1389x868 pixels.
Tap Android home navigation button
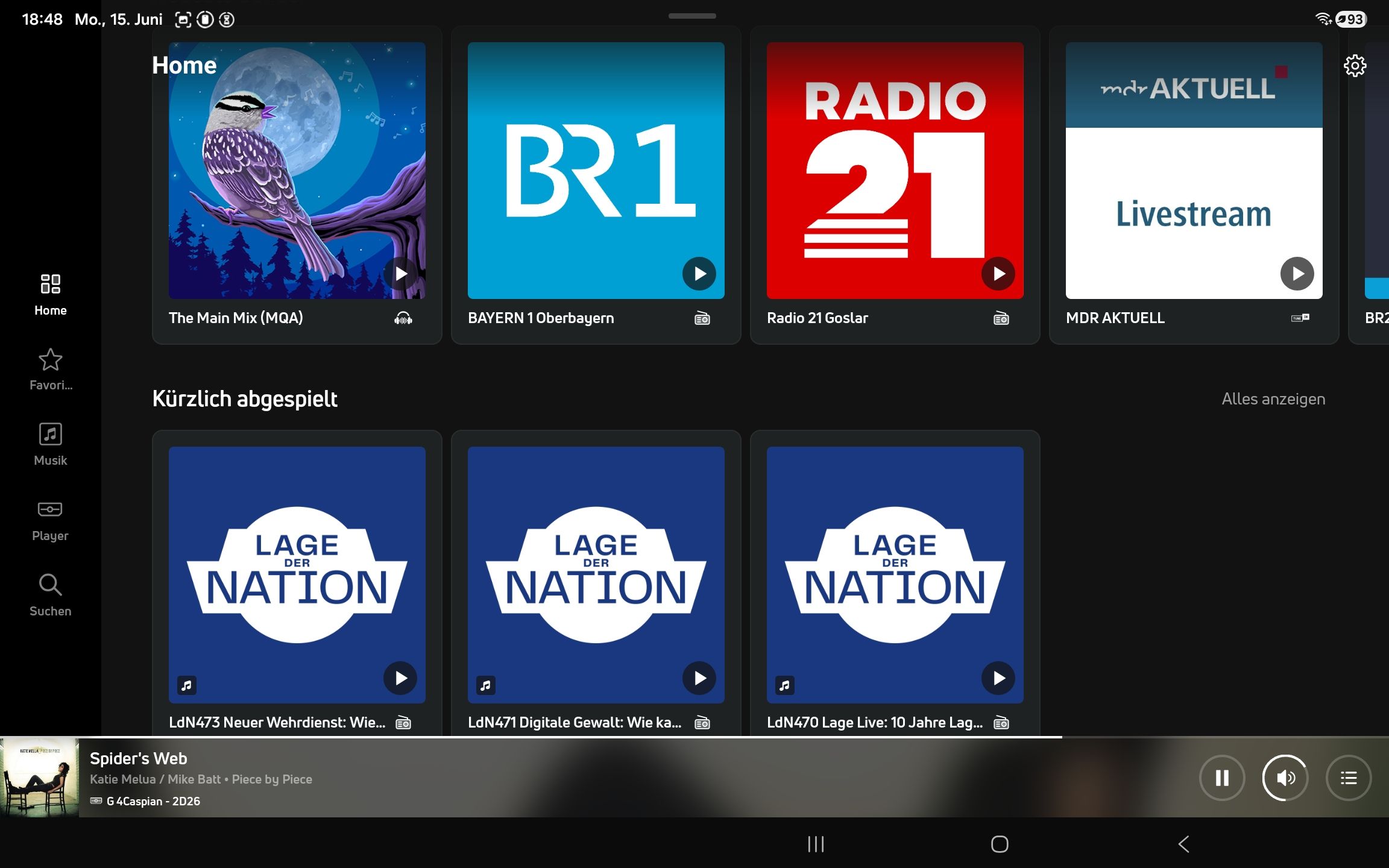(x=1000, y=844)
